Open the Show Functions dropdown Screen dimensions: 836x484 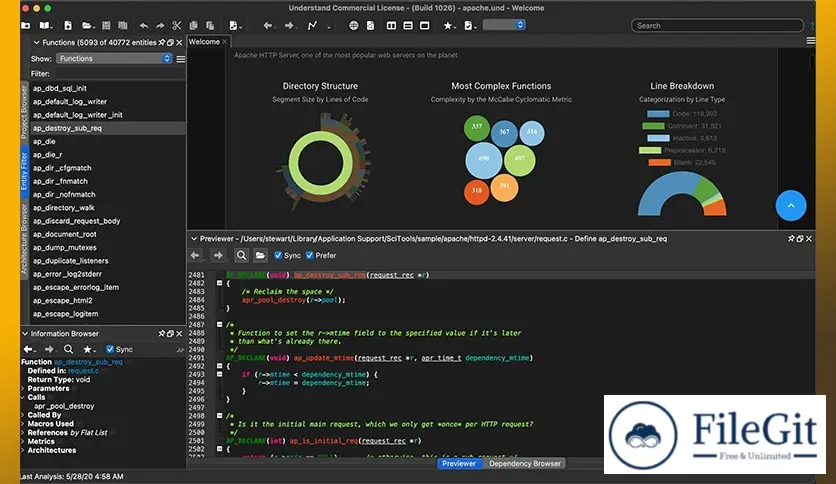click(x=114, y=59)
